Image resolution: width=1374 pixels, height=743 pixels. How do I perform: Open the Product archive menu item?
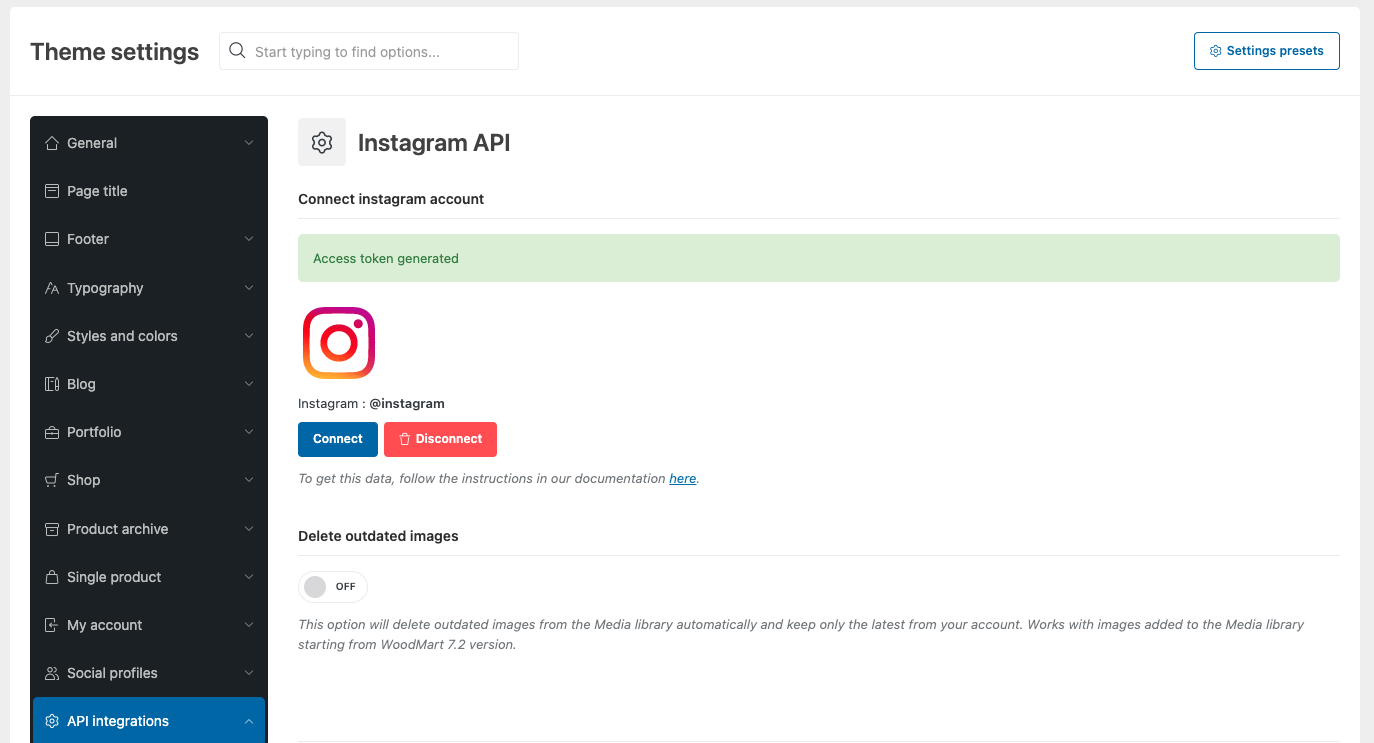tap(117, 529)
